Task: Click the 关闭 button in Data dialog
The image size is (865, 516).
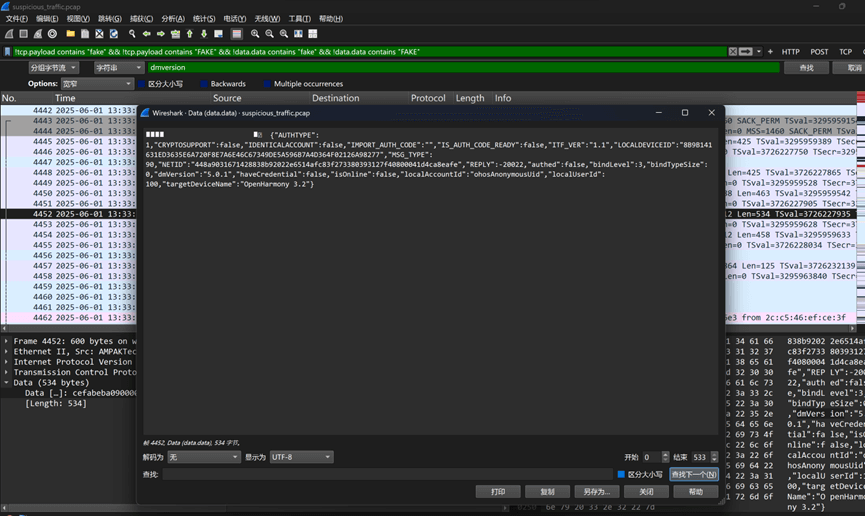Action: tap(646, 492)
